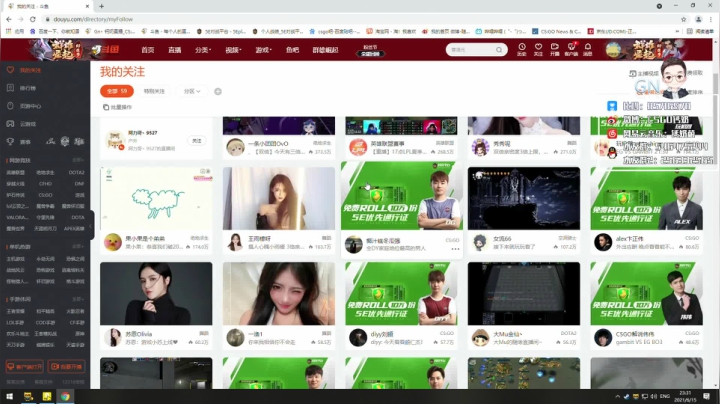Click the 我要开播 button in sidebar
This screenshot has height=404, width=720.
[x=67, y=366]
